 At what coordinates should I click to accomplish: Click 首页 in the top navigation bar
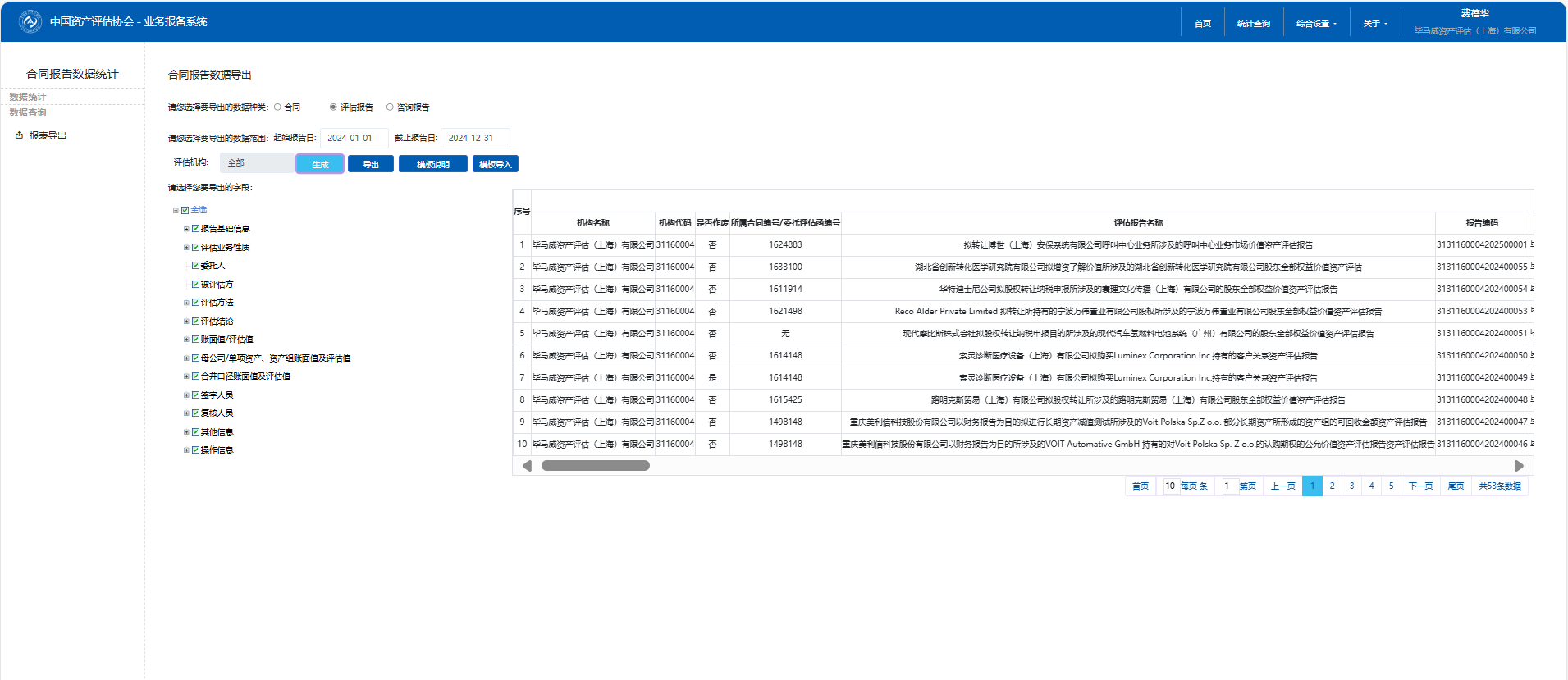pos(1202,24)
